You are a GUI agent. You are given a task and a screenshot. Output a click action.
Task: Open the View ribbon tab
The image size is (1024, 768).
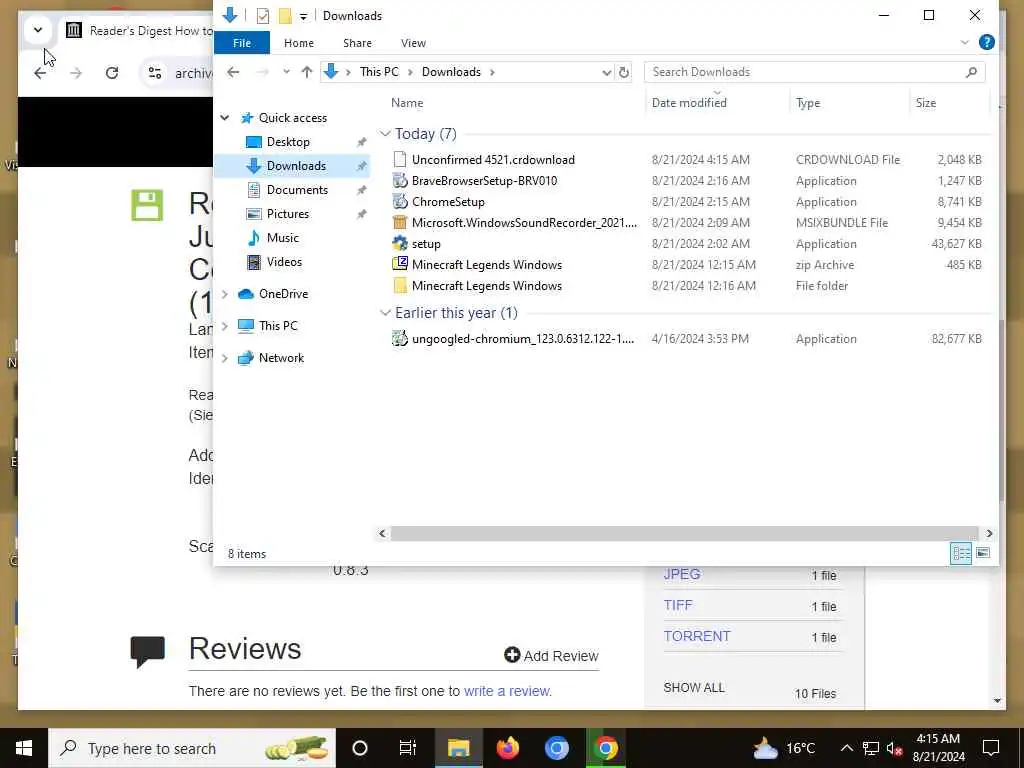413,43
